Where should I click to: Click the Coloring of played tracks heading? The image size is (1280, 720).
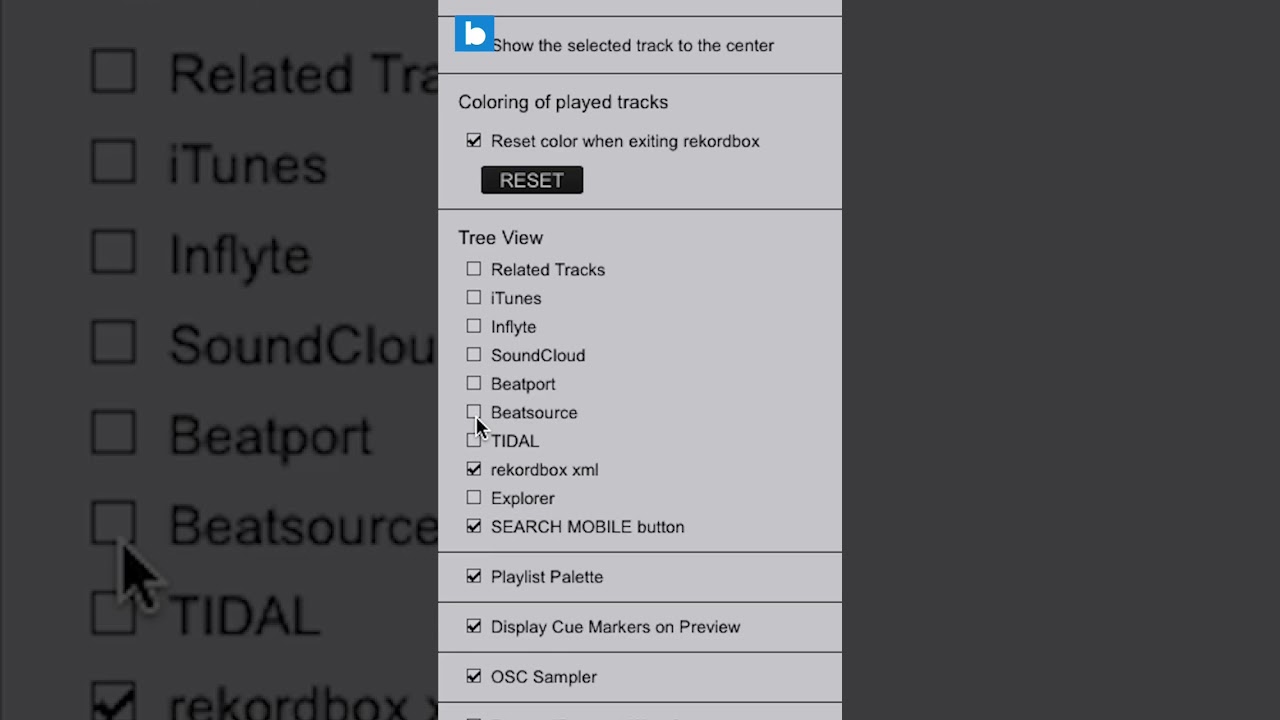coord(563,102)
